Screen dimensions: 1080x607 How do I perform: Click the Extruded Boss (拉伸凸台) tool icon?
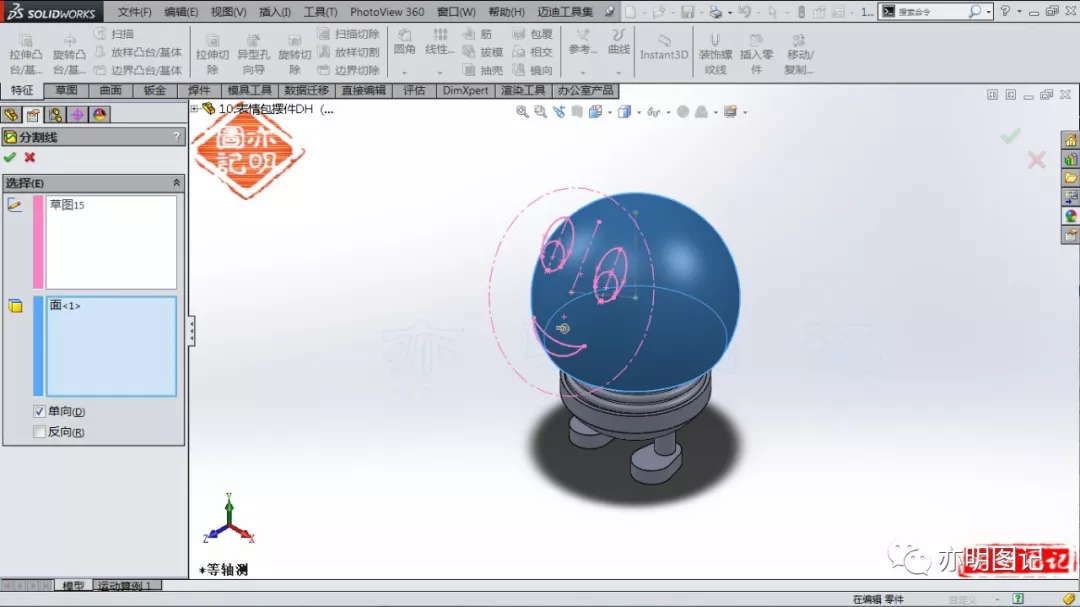tap(25, 41)
